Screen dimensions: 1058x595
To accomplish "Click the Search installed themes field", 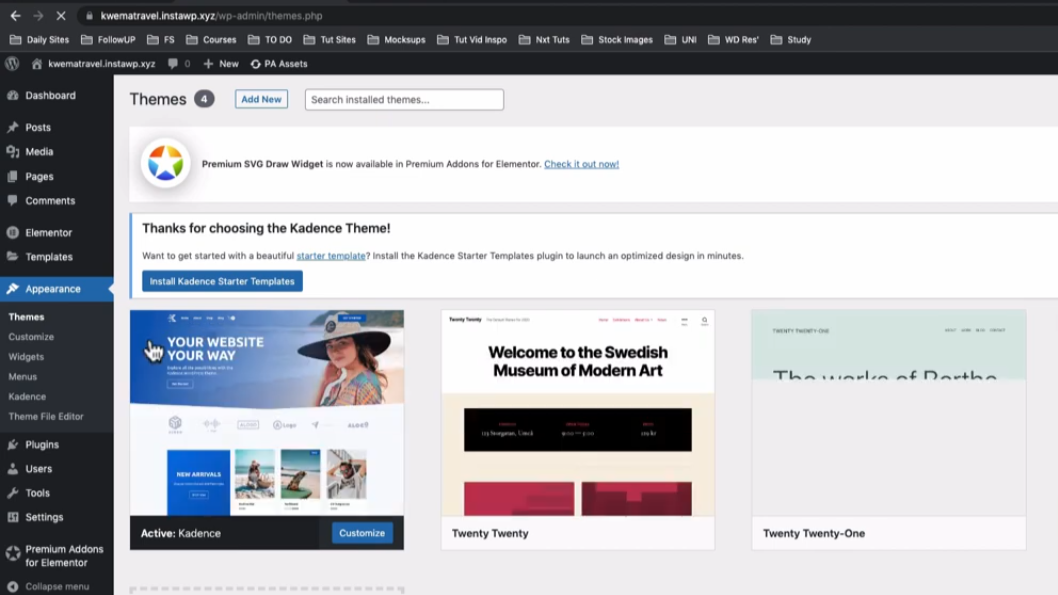I will pos(404,99).
